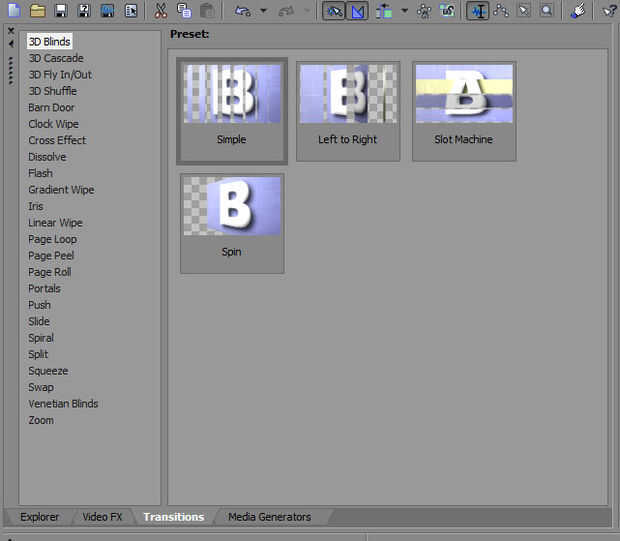Choose Page Peel from the transitions list
The image size is (620, 541).
(51, 256)
